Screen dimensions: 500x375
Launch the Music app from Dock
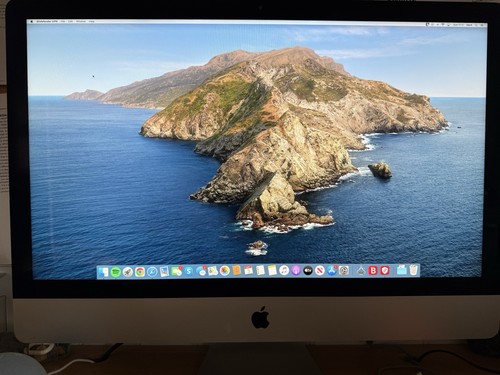point(284,270)
